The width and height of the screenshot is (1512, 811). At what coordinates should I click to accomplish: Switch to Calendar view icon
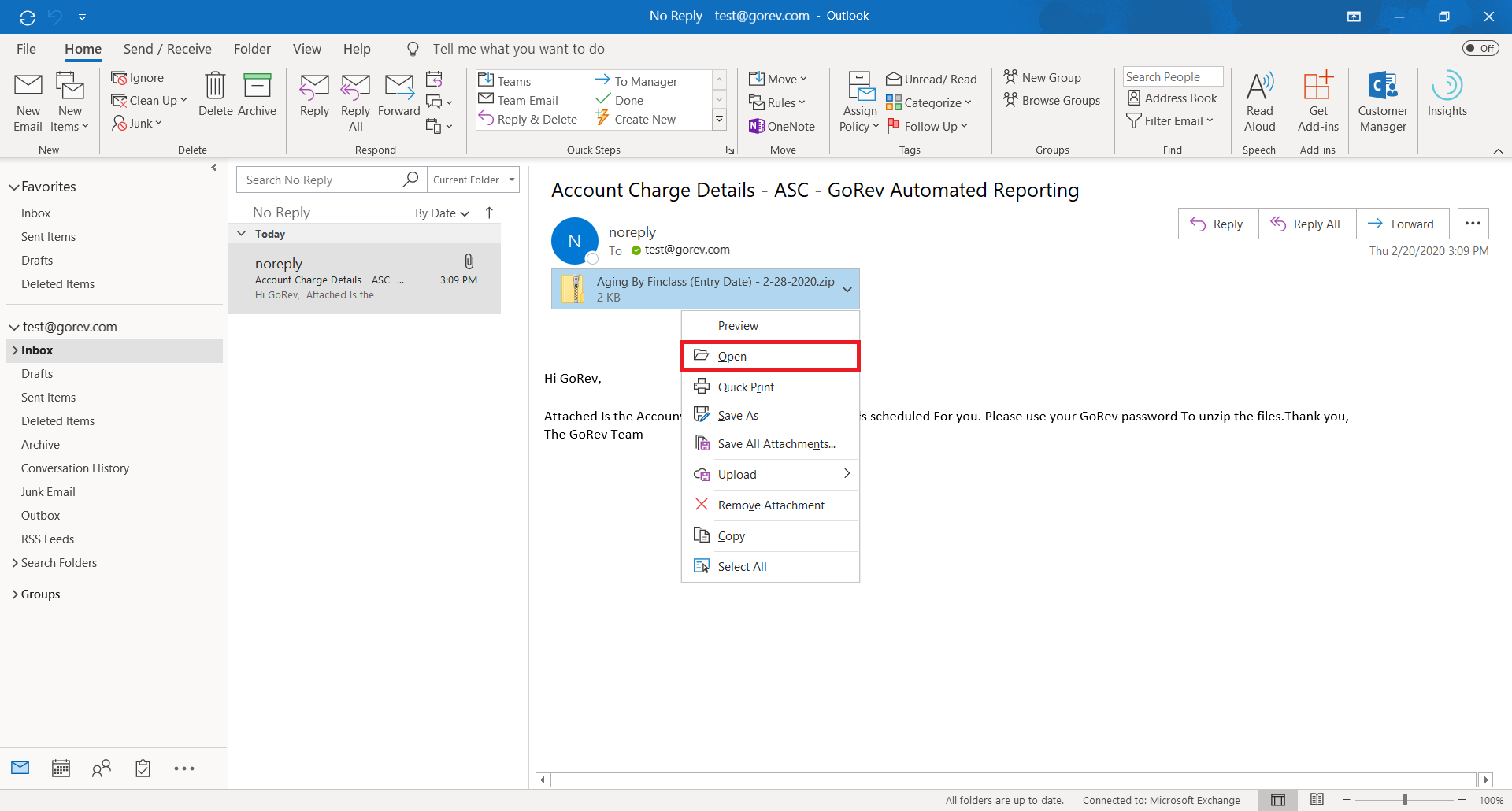point(61,768)
